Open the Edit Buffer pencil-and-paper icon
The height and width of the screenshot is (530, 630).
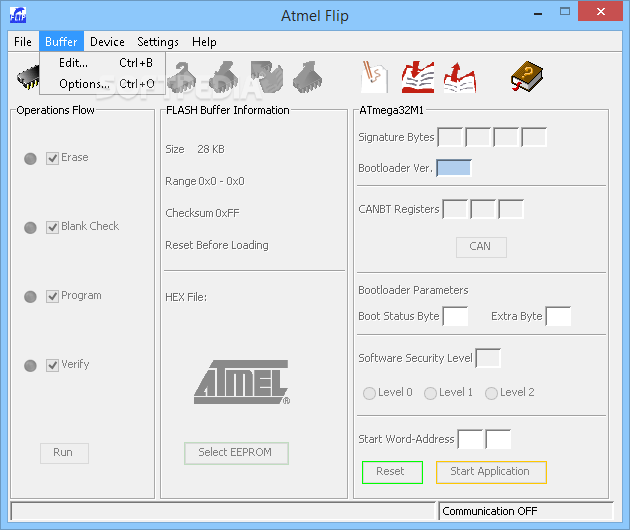point(374,77)
